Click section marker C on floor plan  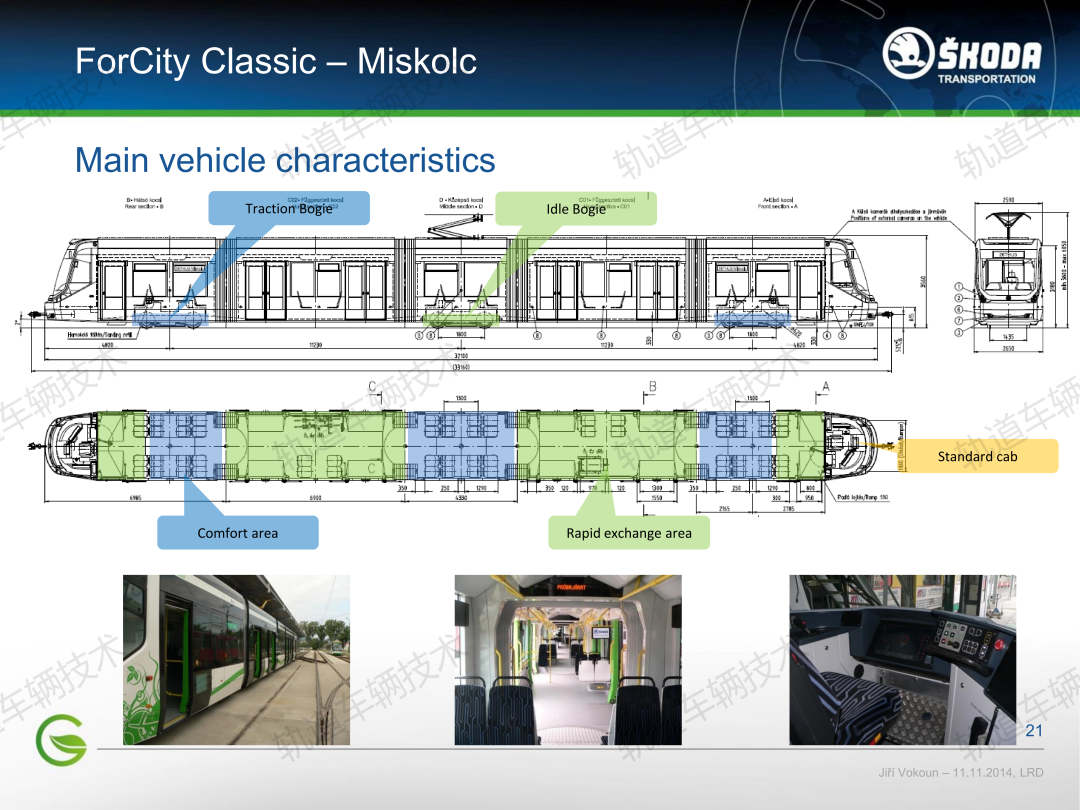click(x=372, y=387)
